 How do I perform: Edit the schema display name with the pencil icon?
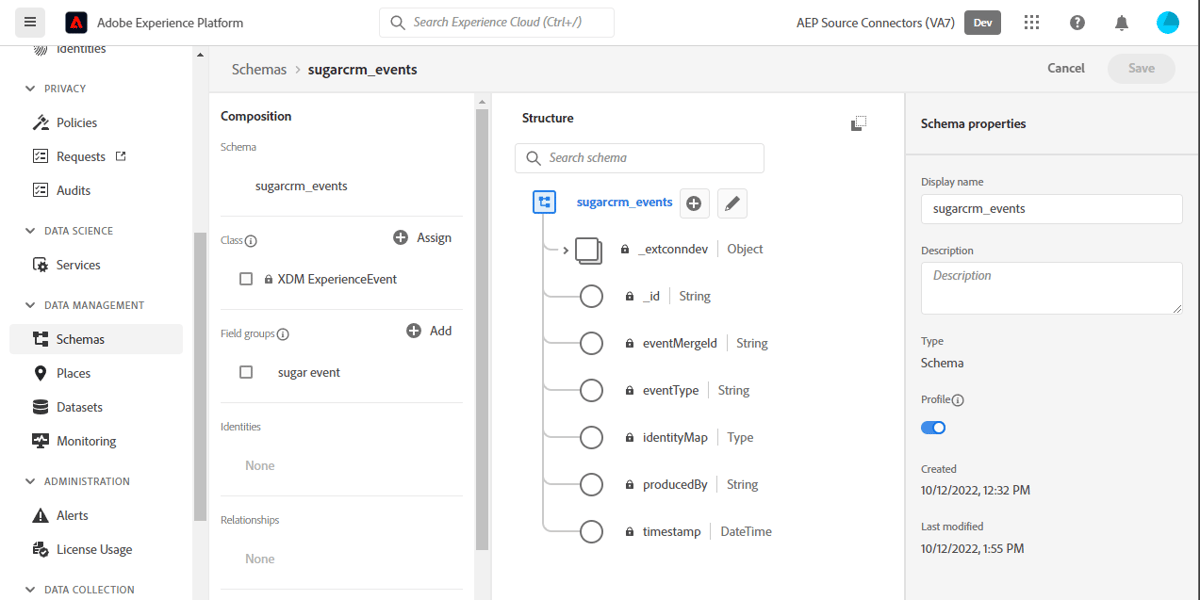pos(732,203)
